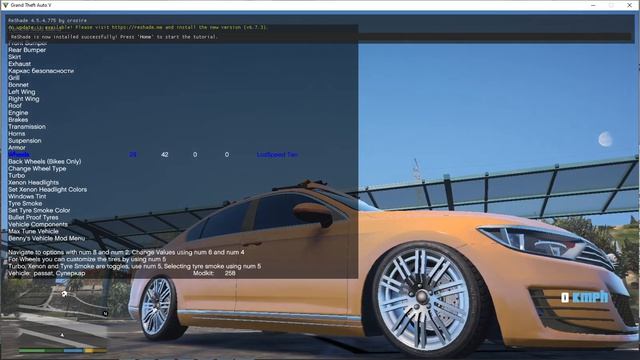
Task: Click Max Tune Vehicle
Action: [33, 231]
